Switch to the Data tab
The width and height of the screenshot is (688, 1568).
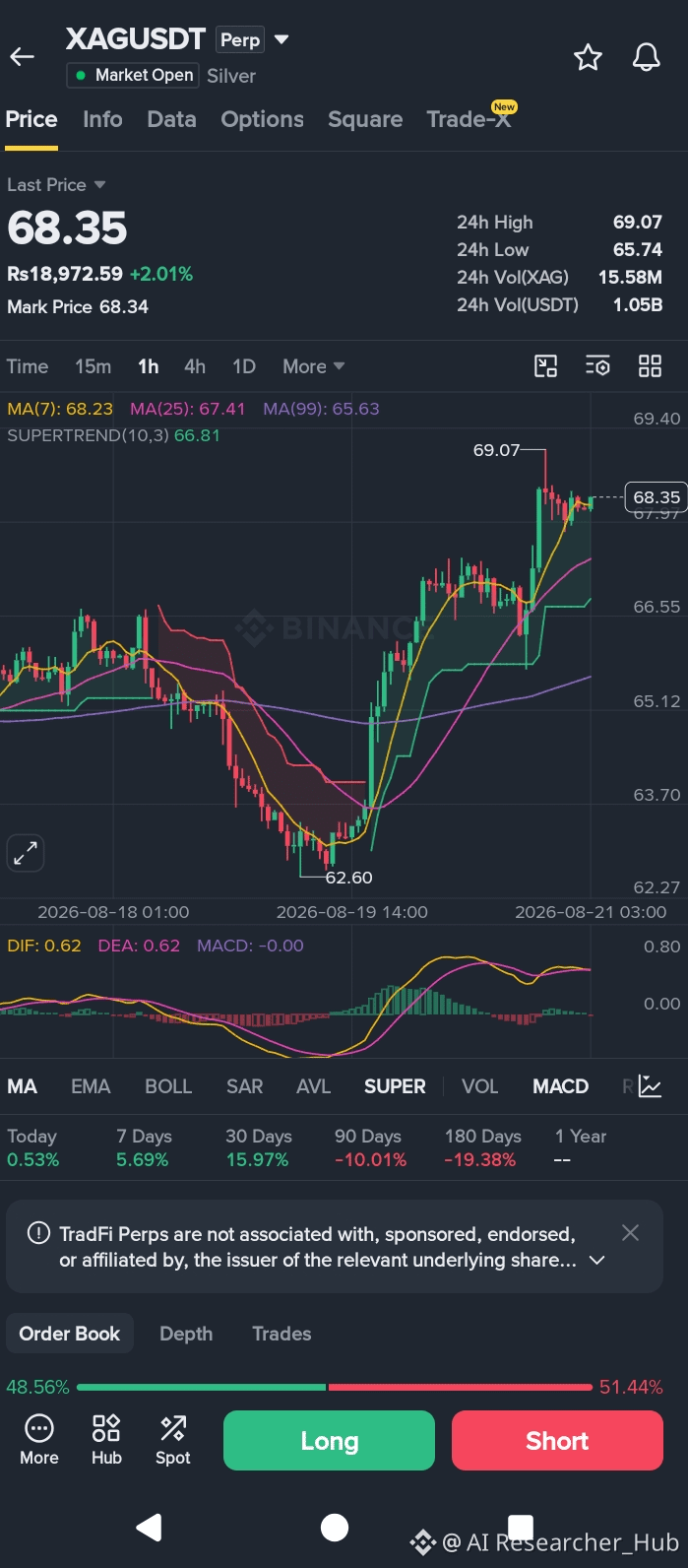171,119
